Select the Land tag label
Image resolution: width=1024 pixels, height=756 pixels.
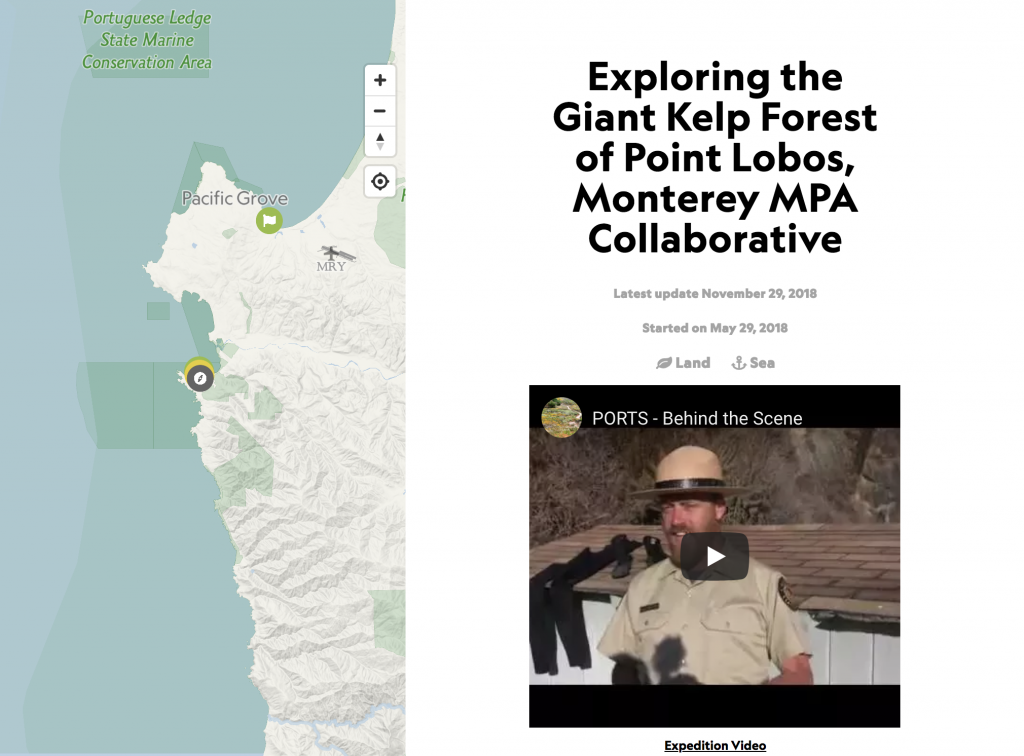point(692,363)
